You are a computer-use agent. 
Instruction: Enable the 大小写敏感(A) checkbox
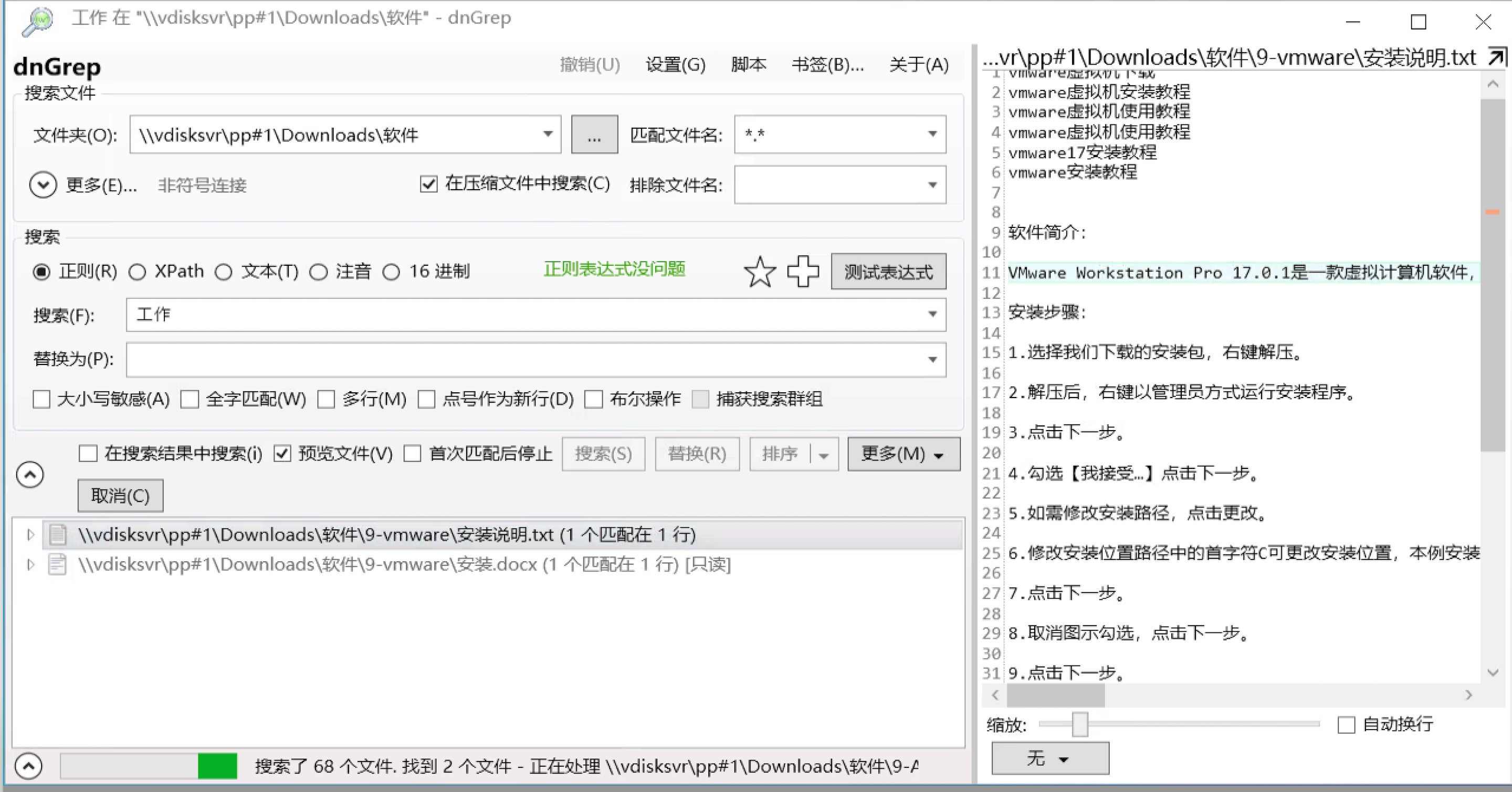41,399
